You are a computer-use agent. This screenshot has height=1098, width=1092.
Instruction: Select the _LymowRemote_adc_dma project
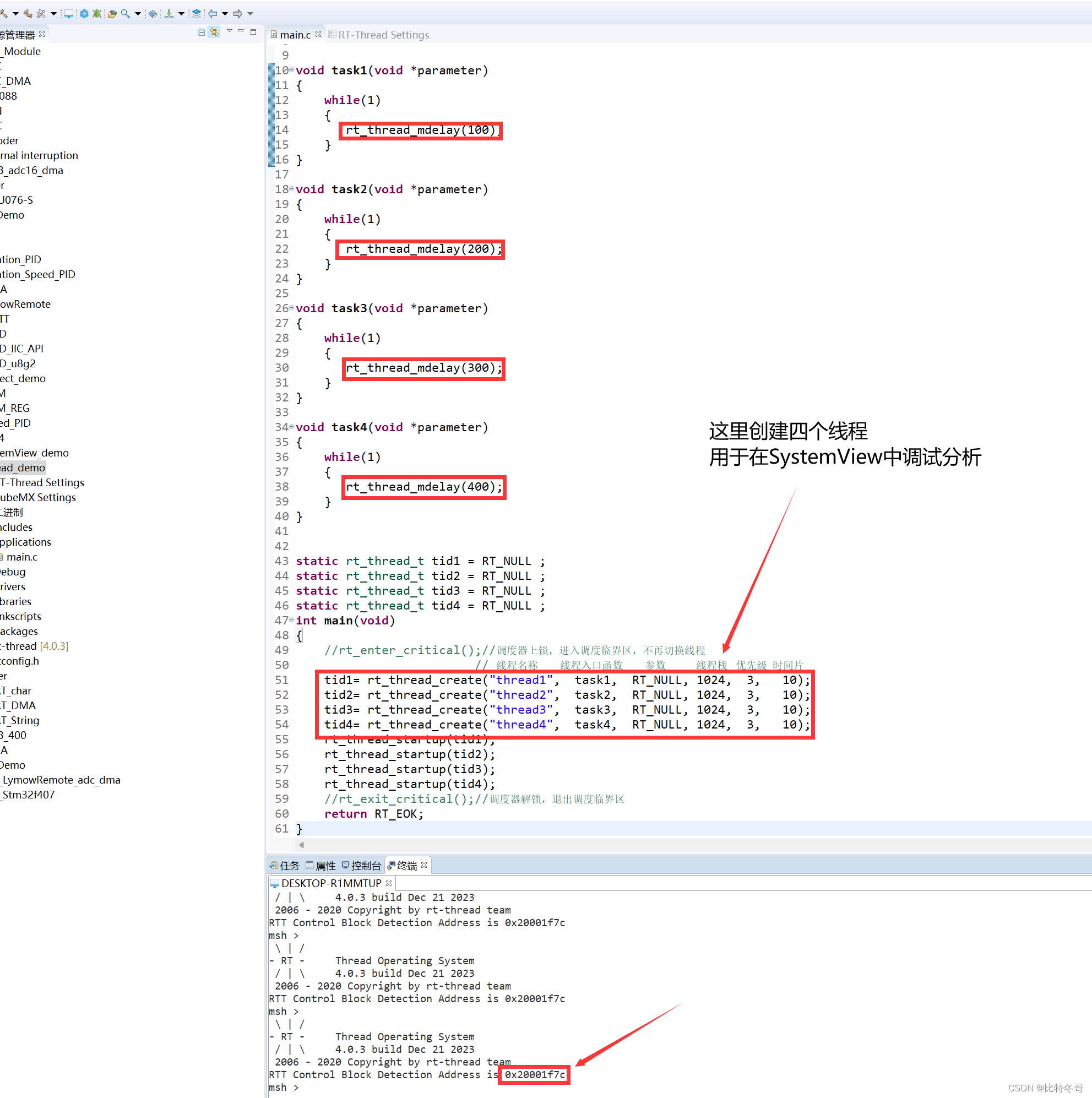(x=60, y=780)
